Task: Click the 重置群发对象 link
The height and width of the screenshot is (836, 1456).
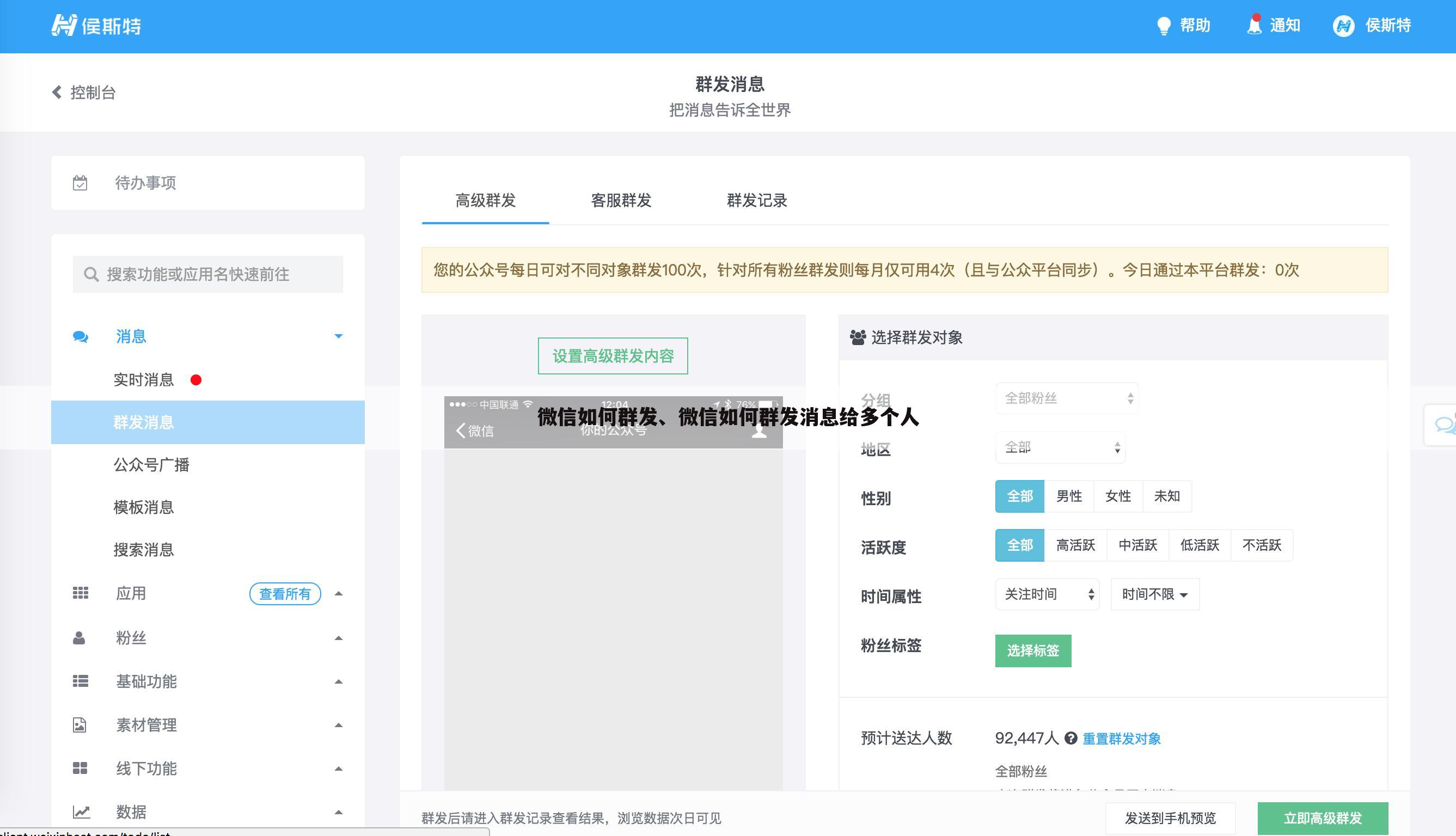Action: pyautogui.click(x=1122, y=739)
